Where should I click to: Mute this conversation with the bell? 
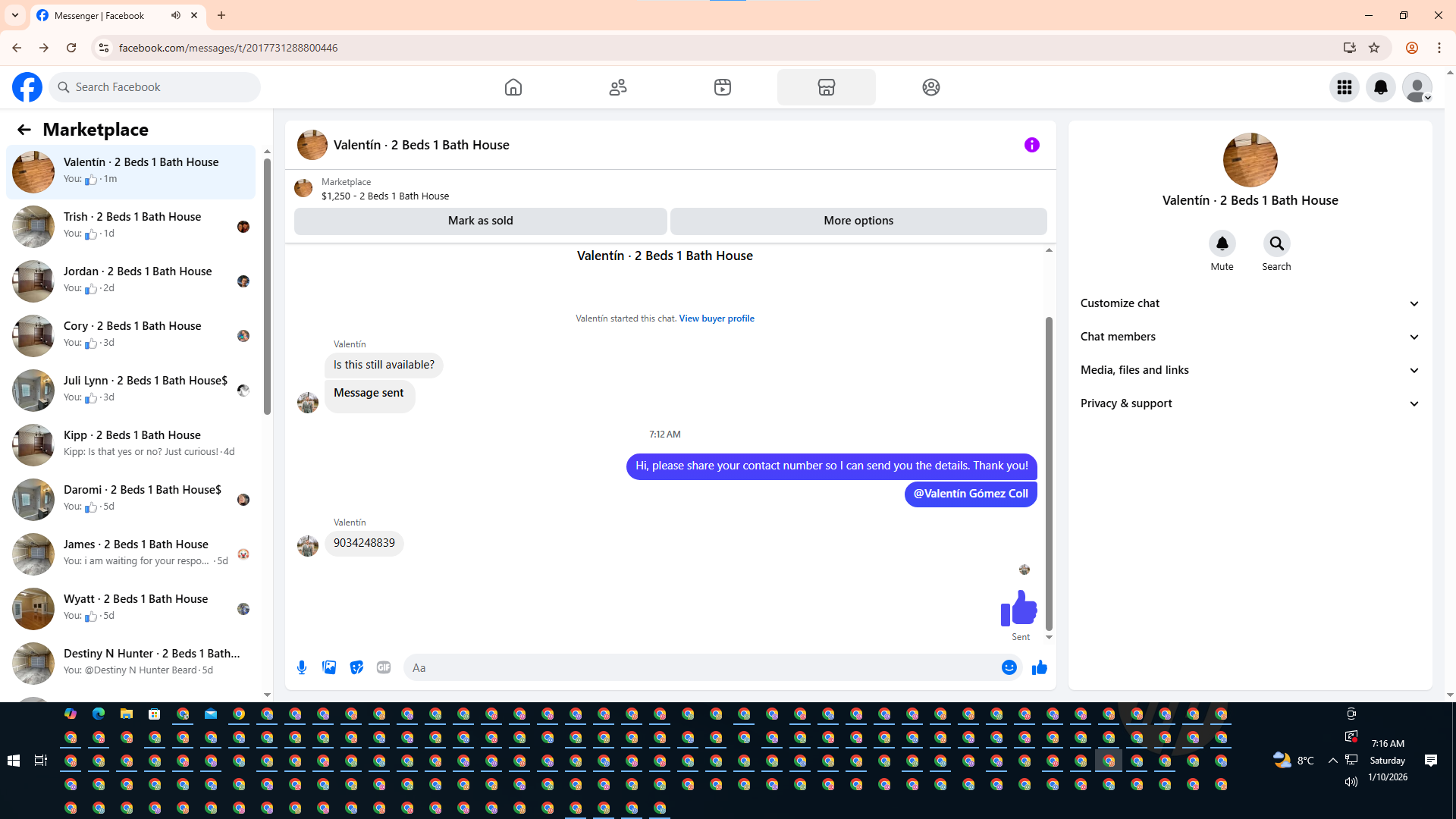tap(1222, 243)
